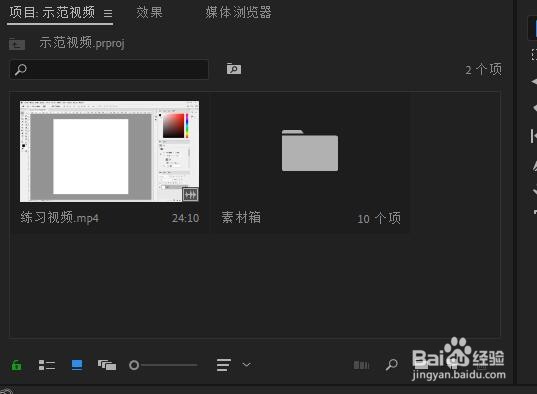Image resolution: width=537 pixels, height=394 pixels.
Task: Click the thumbnail zoom slider handle
Action: click(134, 365)
